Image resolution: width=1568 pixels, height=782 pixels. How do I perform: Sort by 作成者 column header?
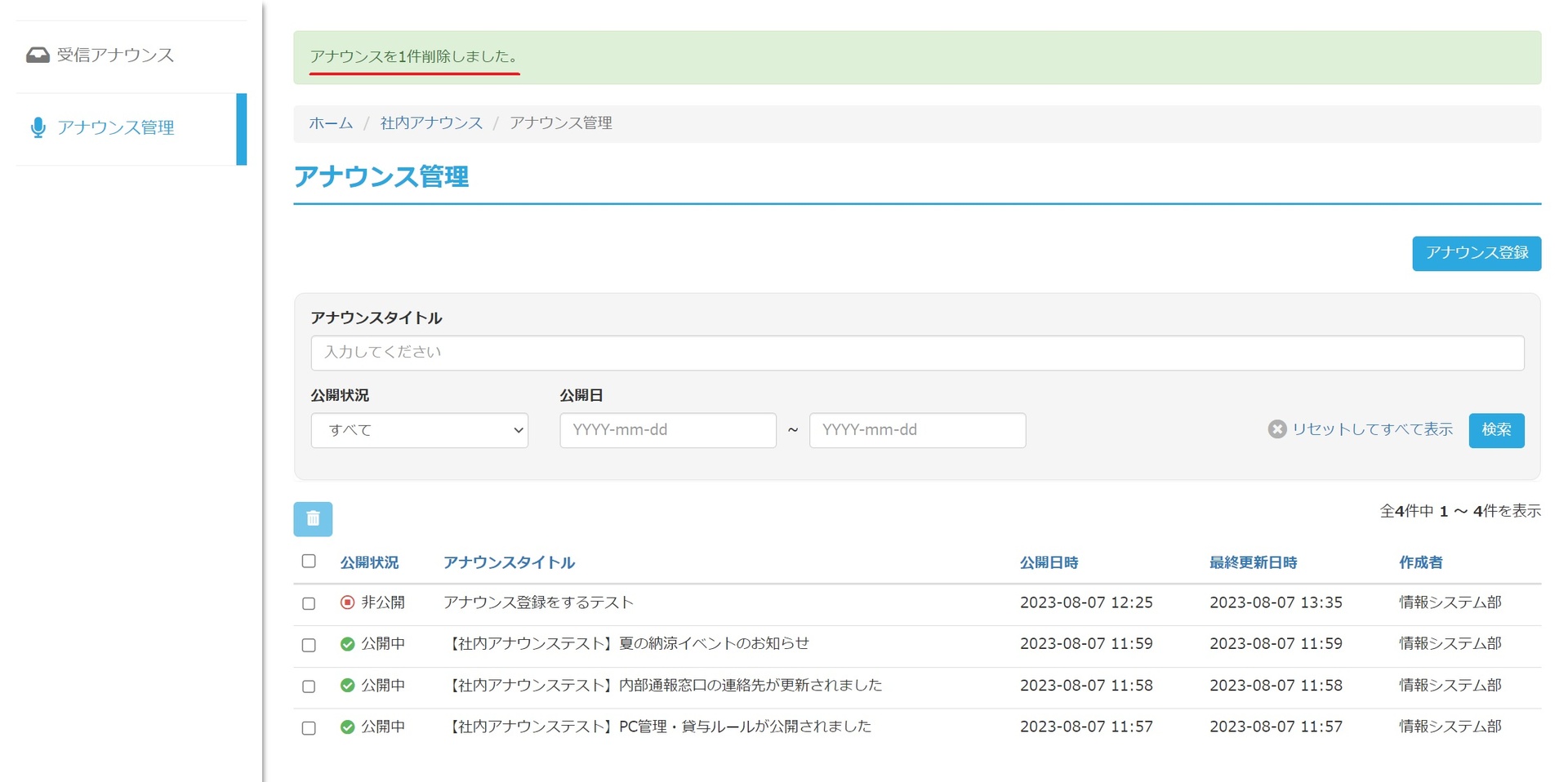point(1420,562)
